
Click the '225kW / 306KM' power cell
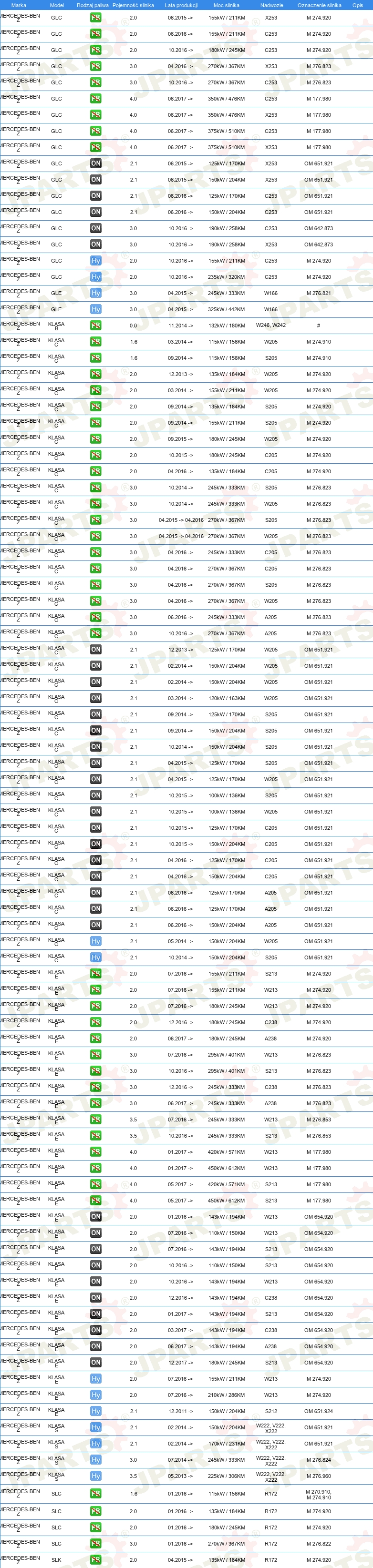pos(226,1476)
